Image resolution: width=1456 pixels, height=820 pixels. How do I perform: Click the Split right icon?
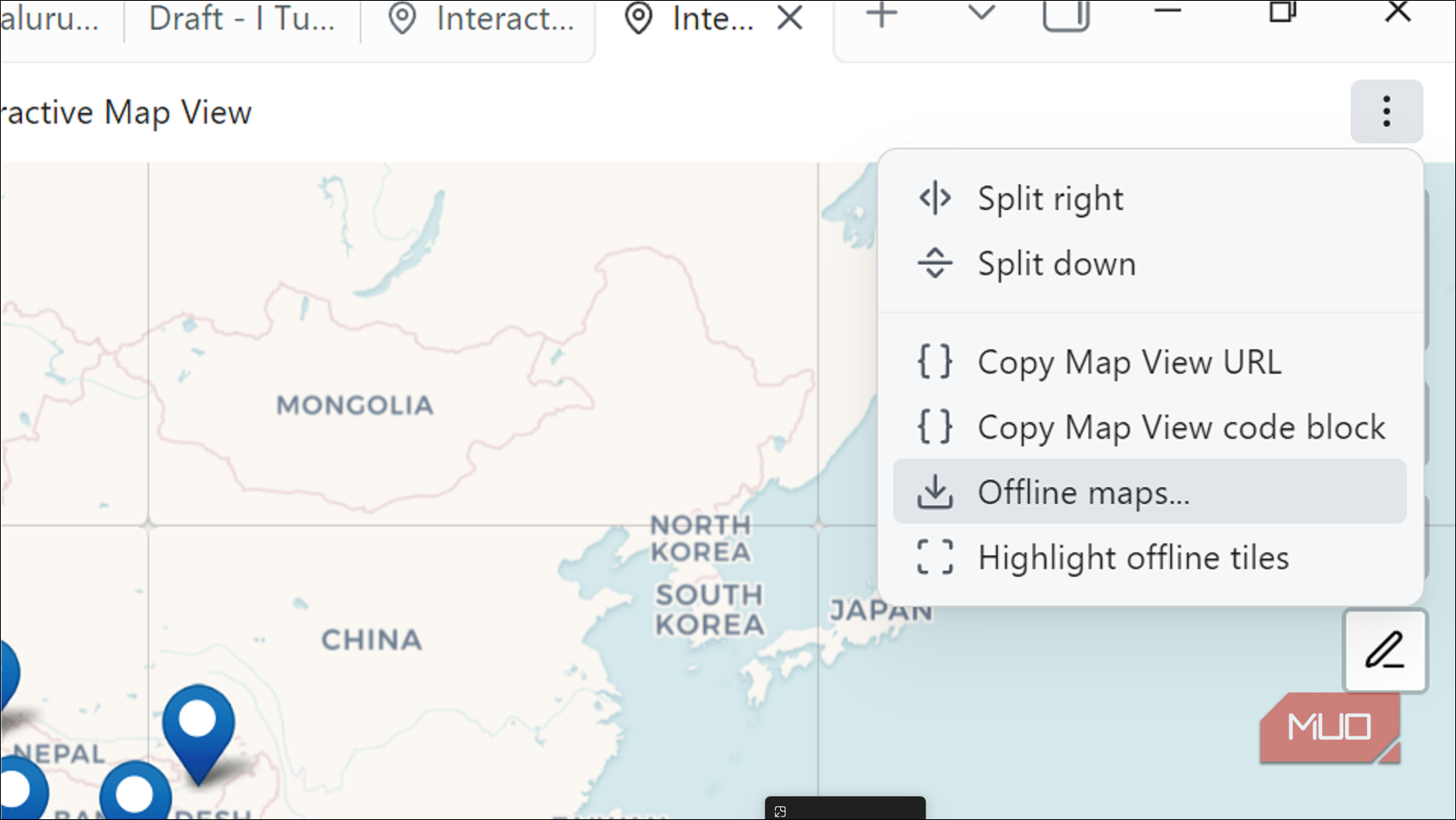934,198
